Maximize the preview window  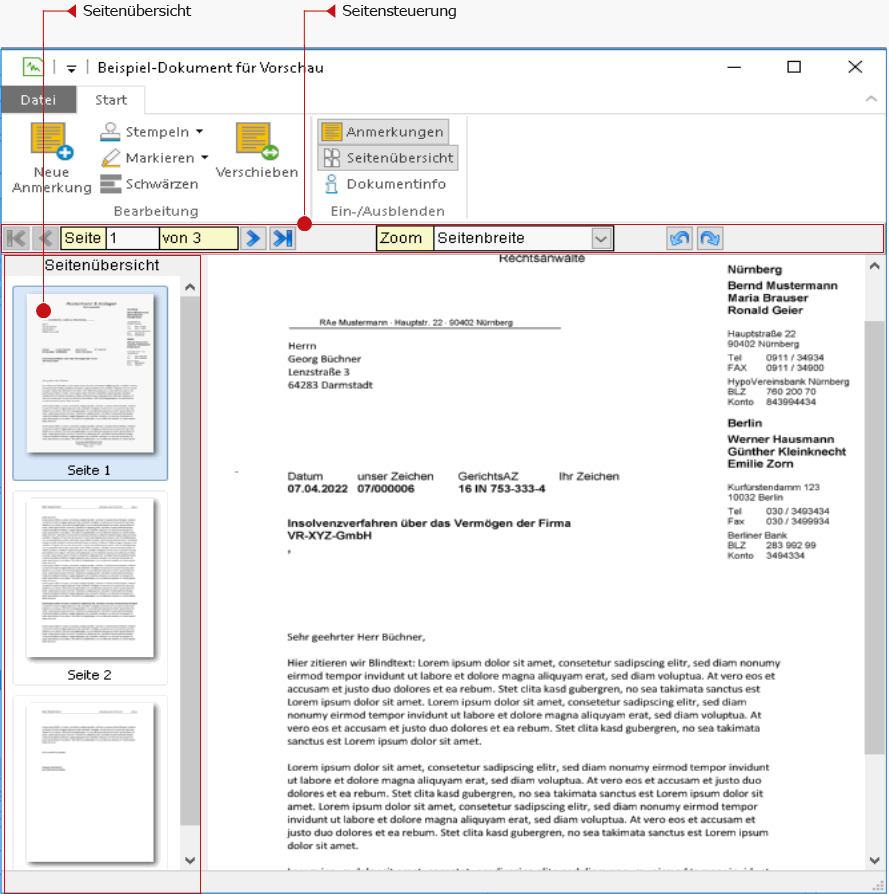(x=794, y=67)
